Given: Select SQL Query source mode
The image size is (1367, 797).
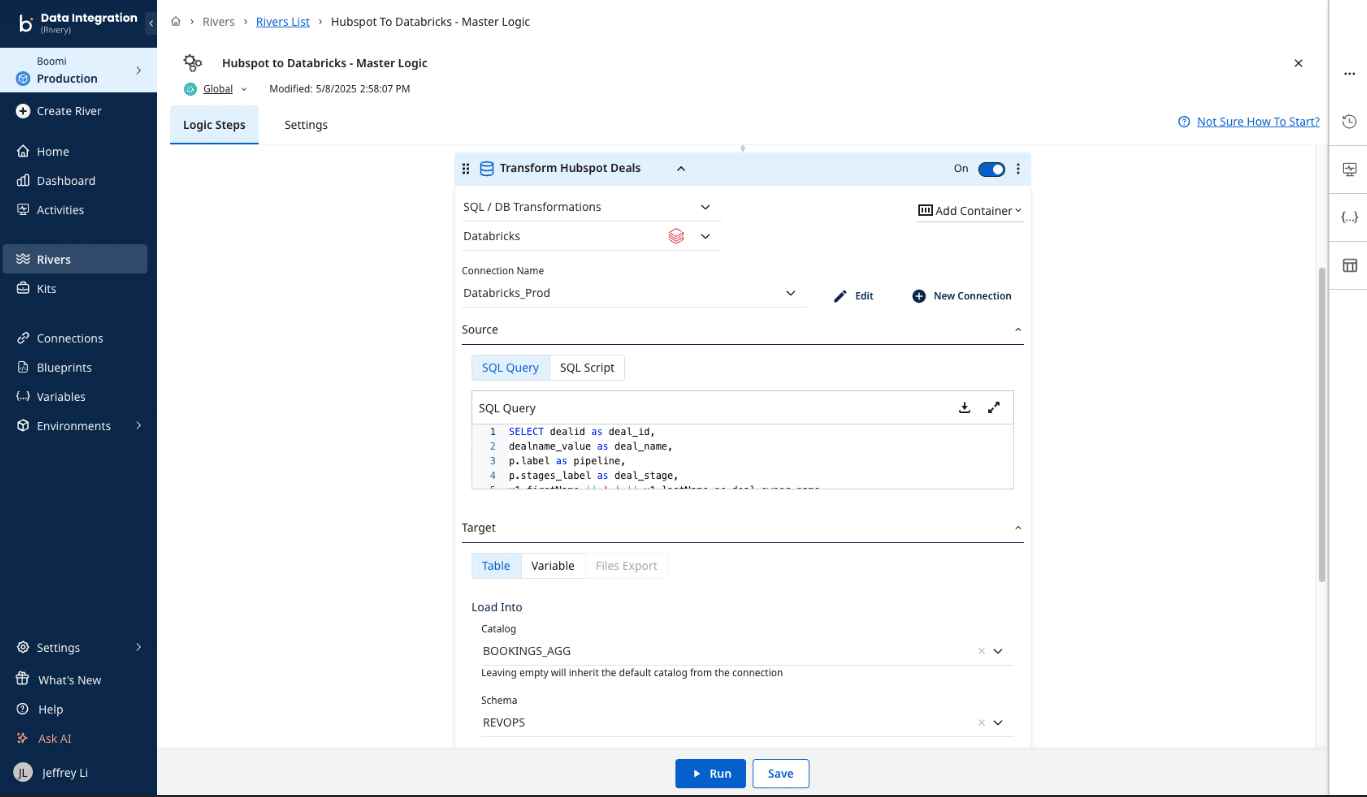Looking at the screenshot, I should click(x=510, y=368).
